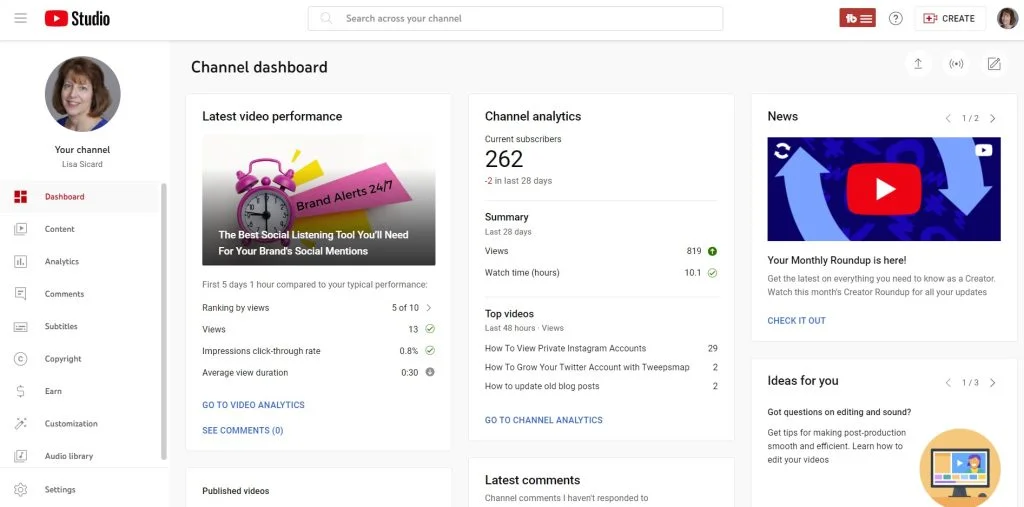Screen dimensions: 1024x507
Task: Open Lisa Sicard's large channel profile picture
Action: pyautogui.click(x=82, y=93)
